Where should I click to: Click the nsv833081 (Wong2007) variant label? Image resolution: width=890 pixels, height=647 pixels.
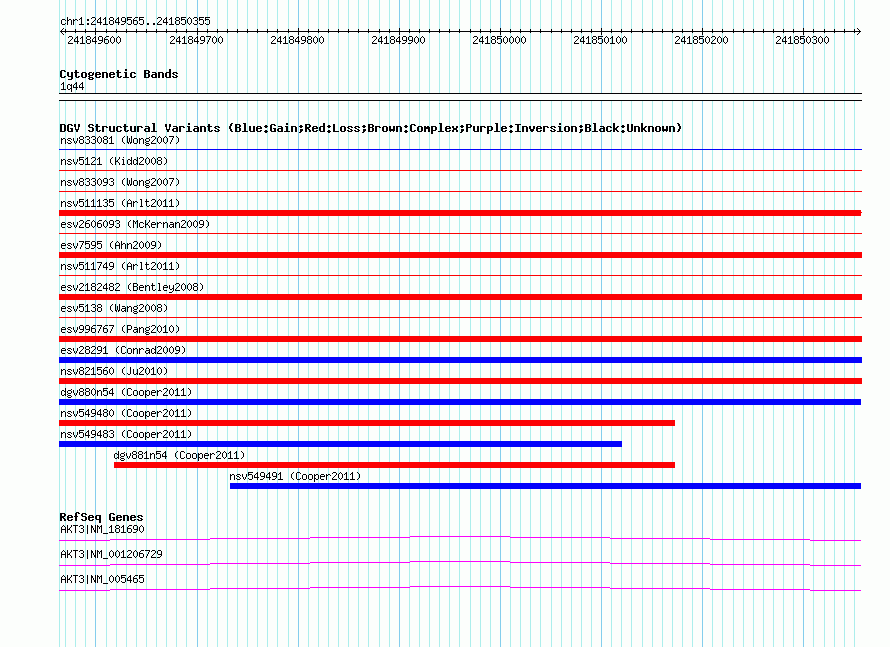[x=120, y=140]
